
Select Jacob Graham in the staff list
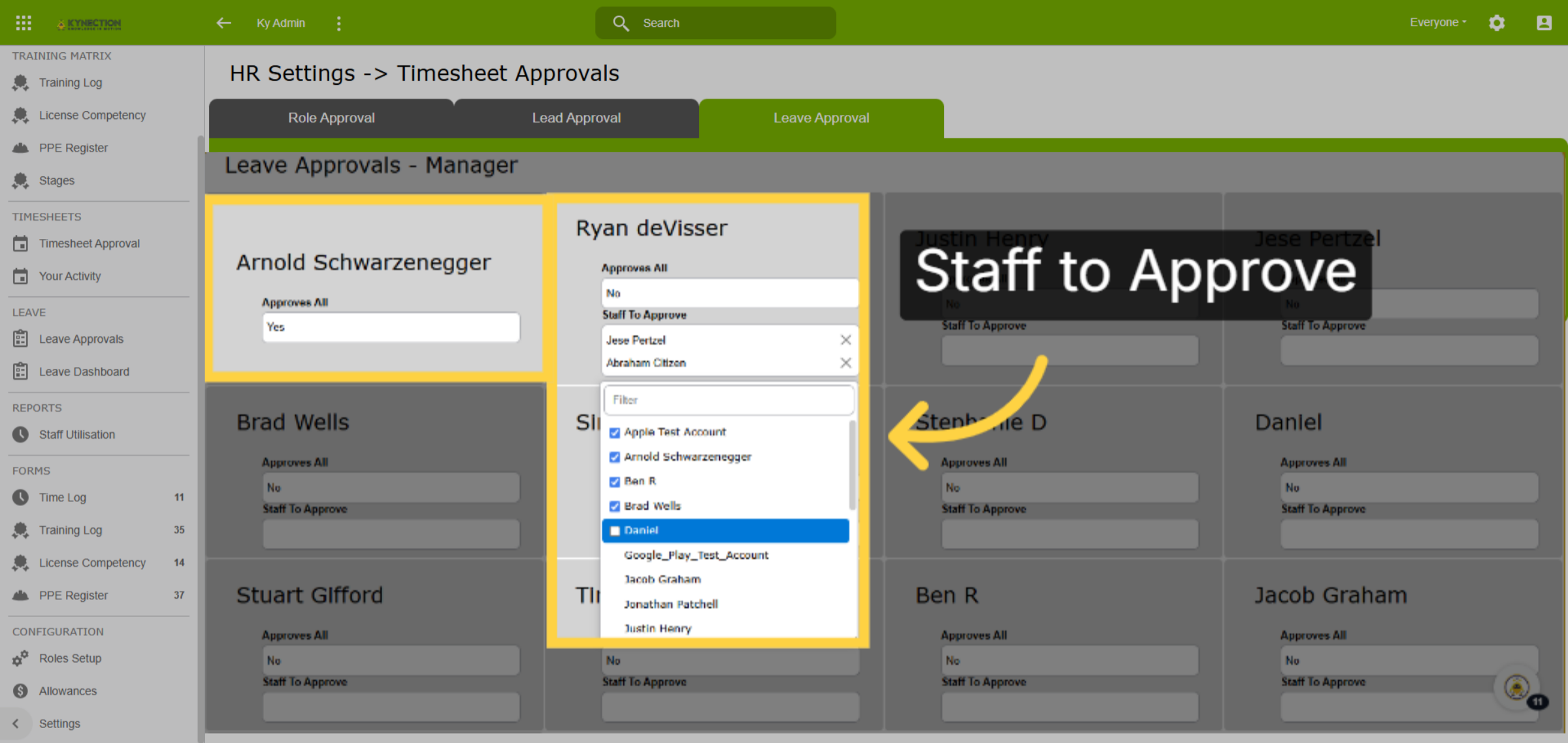(662, 579)
